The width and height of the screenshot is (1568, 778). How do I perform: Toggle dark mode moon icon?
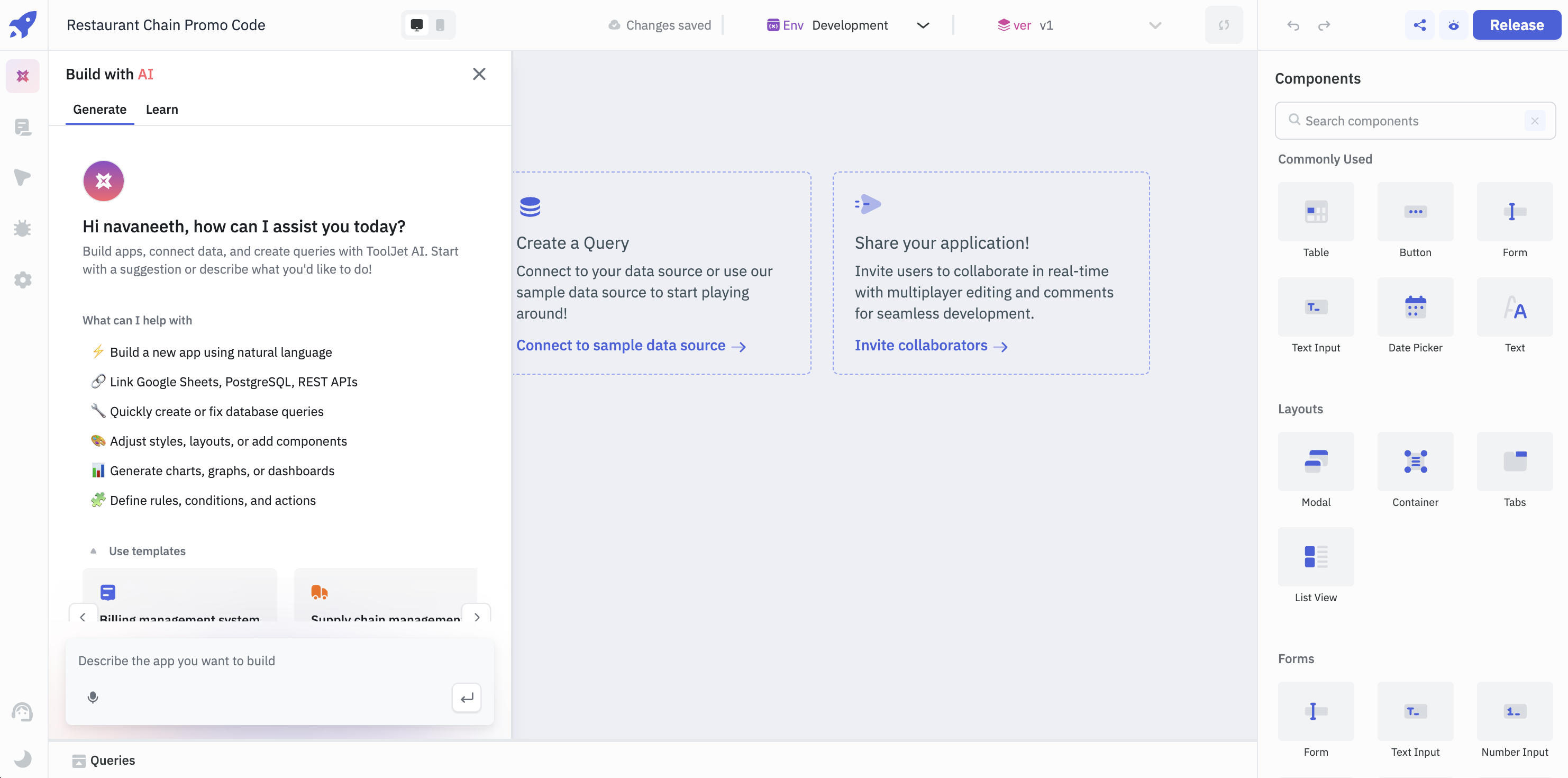[x=23, y=758]
